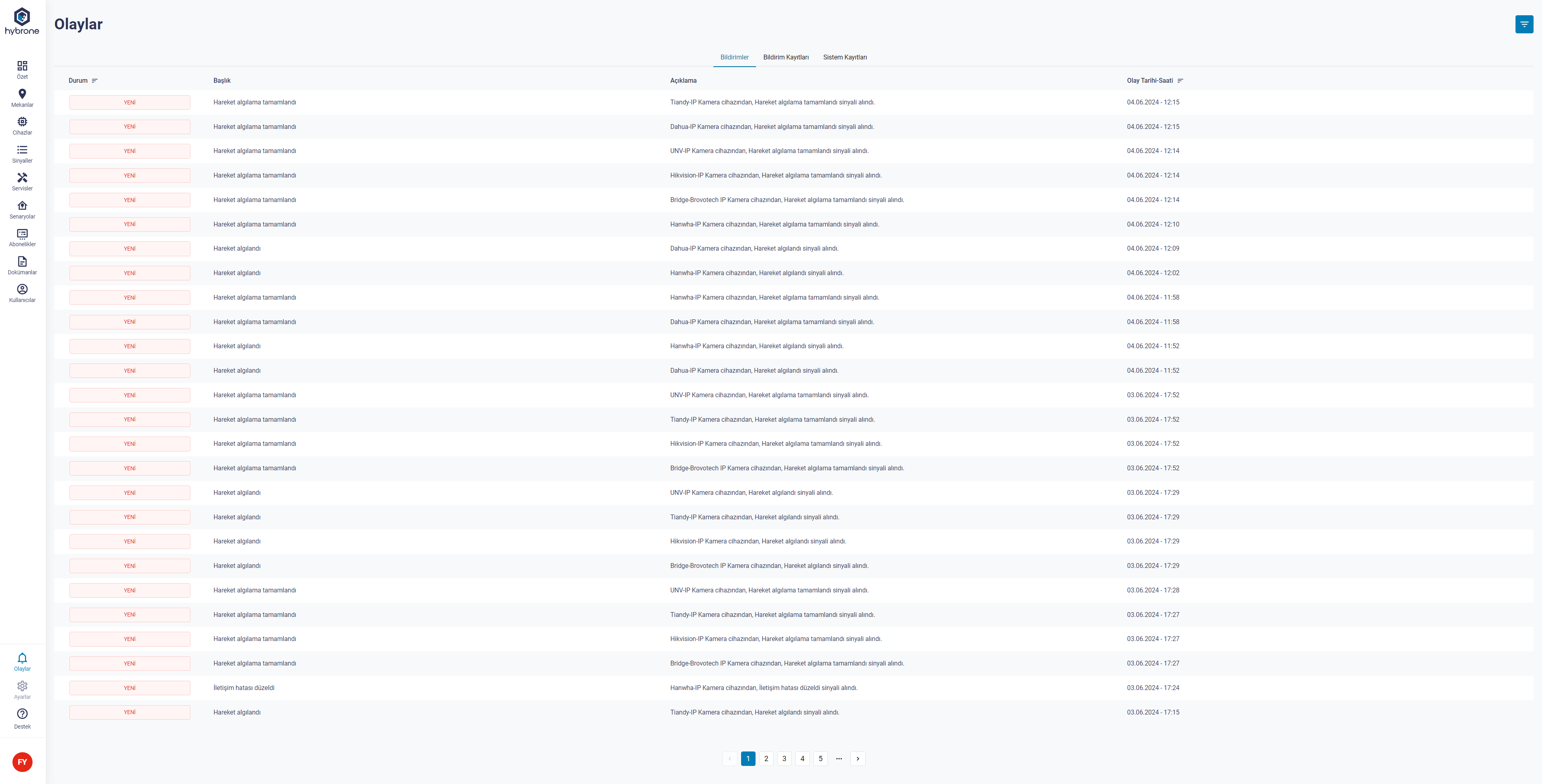Go to Mekanlar location icon

(x=22, y=94)
